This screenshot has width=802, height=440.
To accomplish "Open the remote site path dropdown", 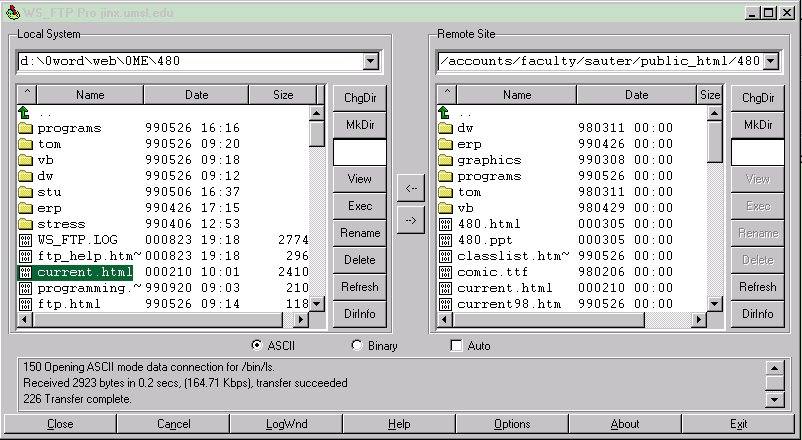I will (771, 62).
